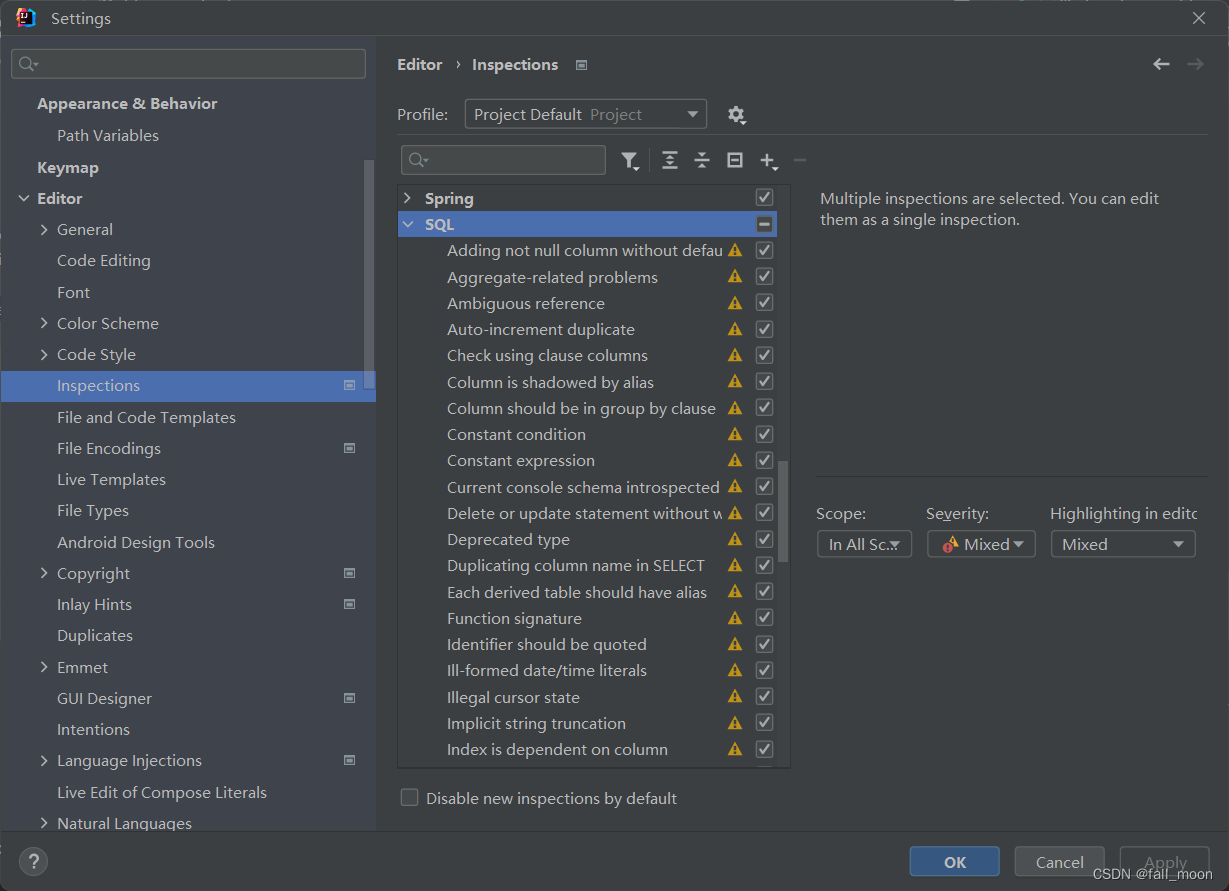Click warning icon for Function signature
Image resolution: width=1229 pixels, height=891 pixels.
coord(735,618)
